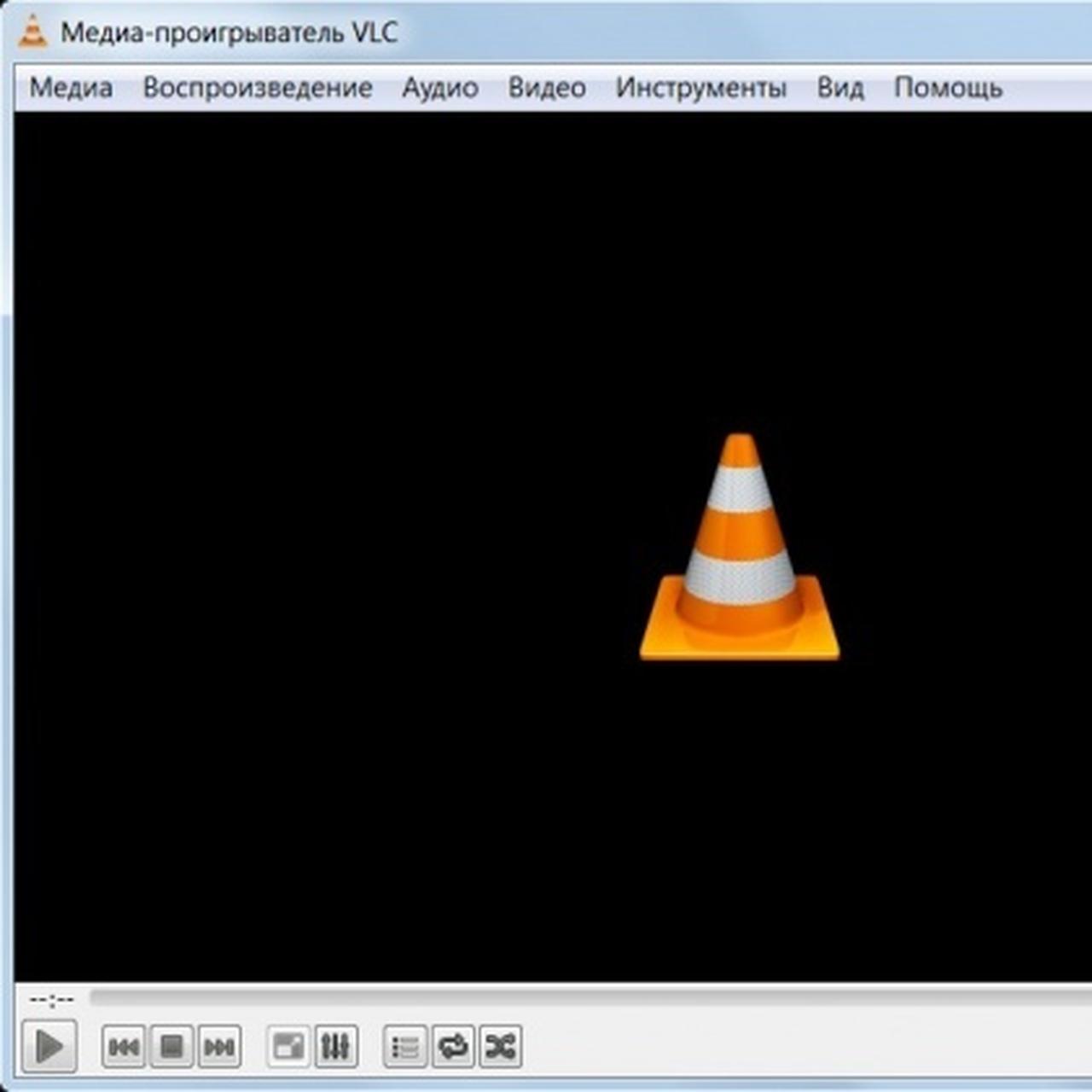Skip to the previous track
Screen dimensions: 1092x1092
[x=124, y=1046]
